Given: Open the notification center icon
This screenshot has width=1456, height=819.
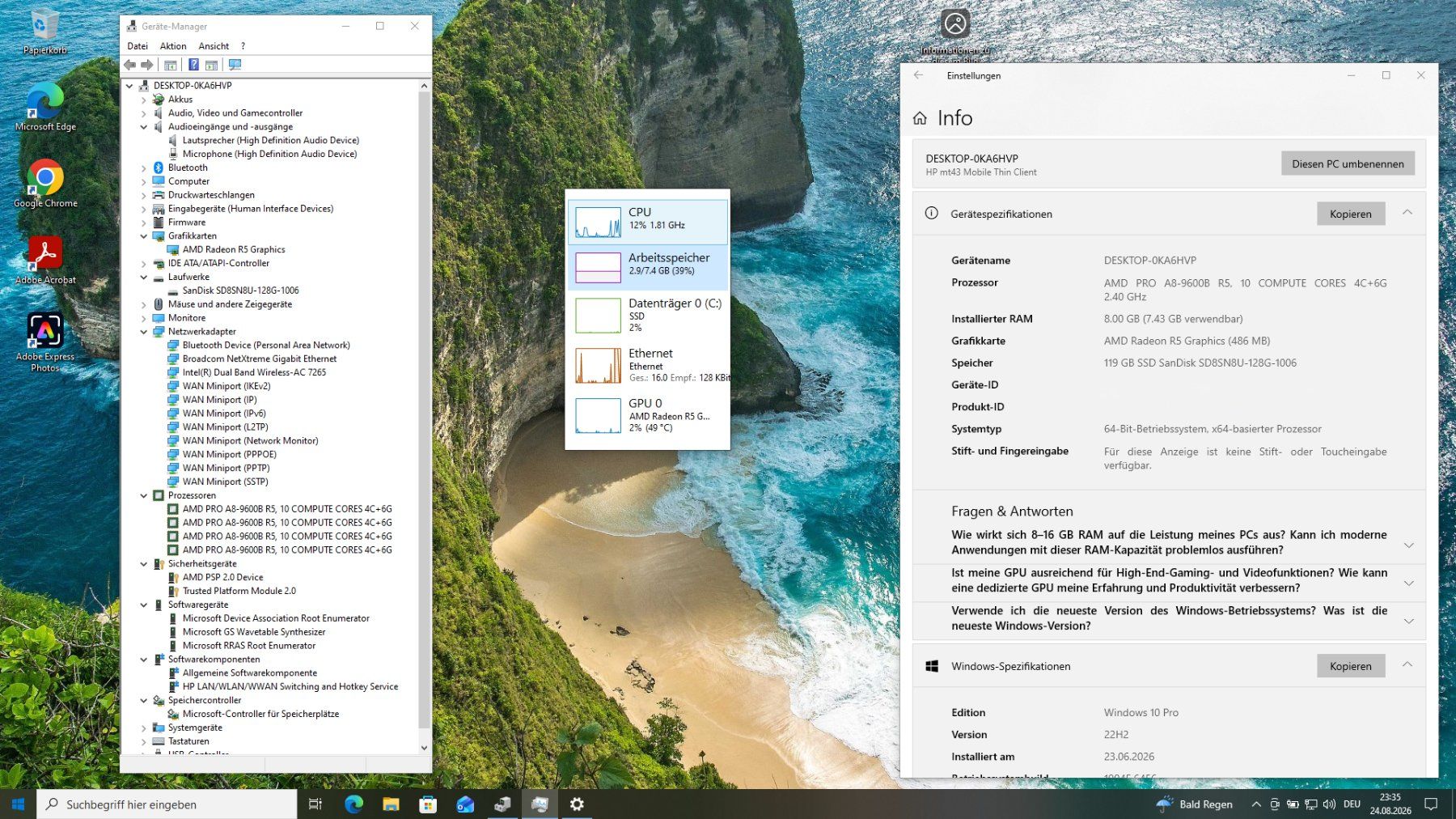Looking at the screenshot, I should (1430, 804).
